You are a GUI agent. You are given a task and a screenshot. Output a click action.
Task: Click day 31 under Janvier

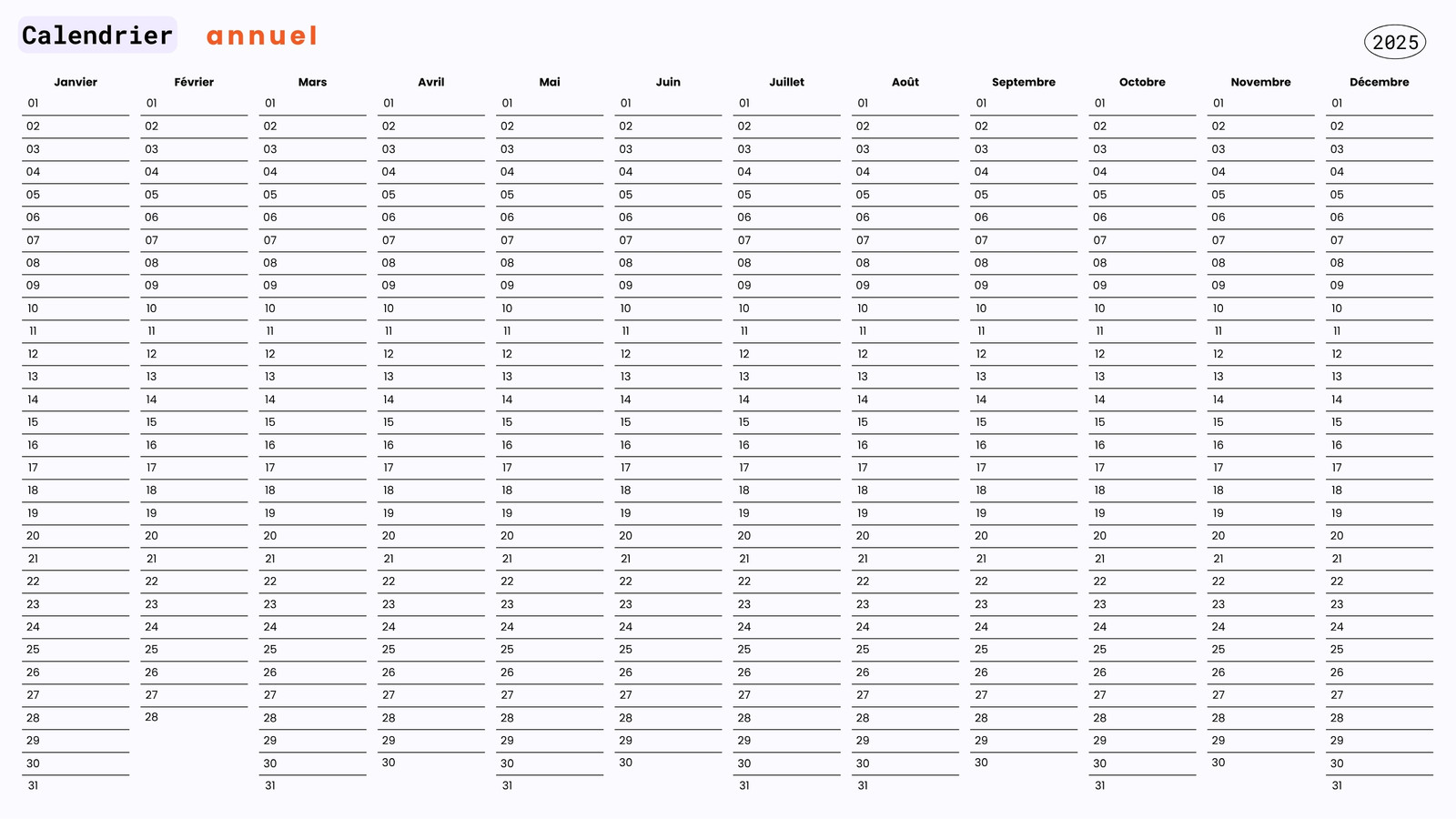pyautogui.click(x=33, y=785)
